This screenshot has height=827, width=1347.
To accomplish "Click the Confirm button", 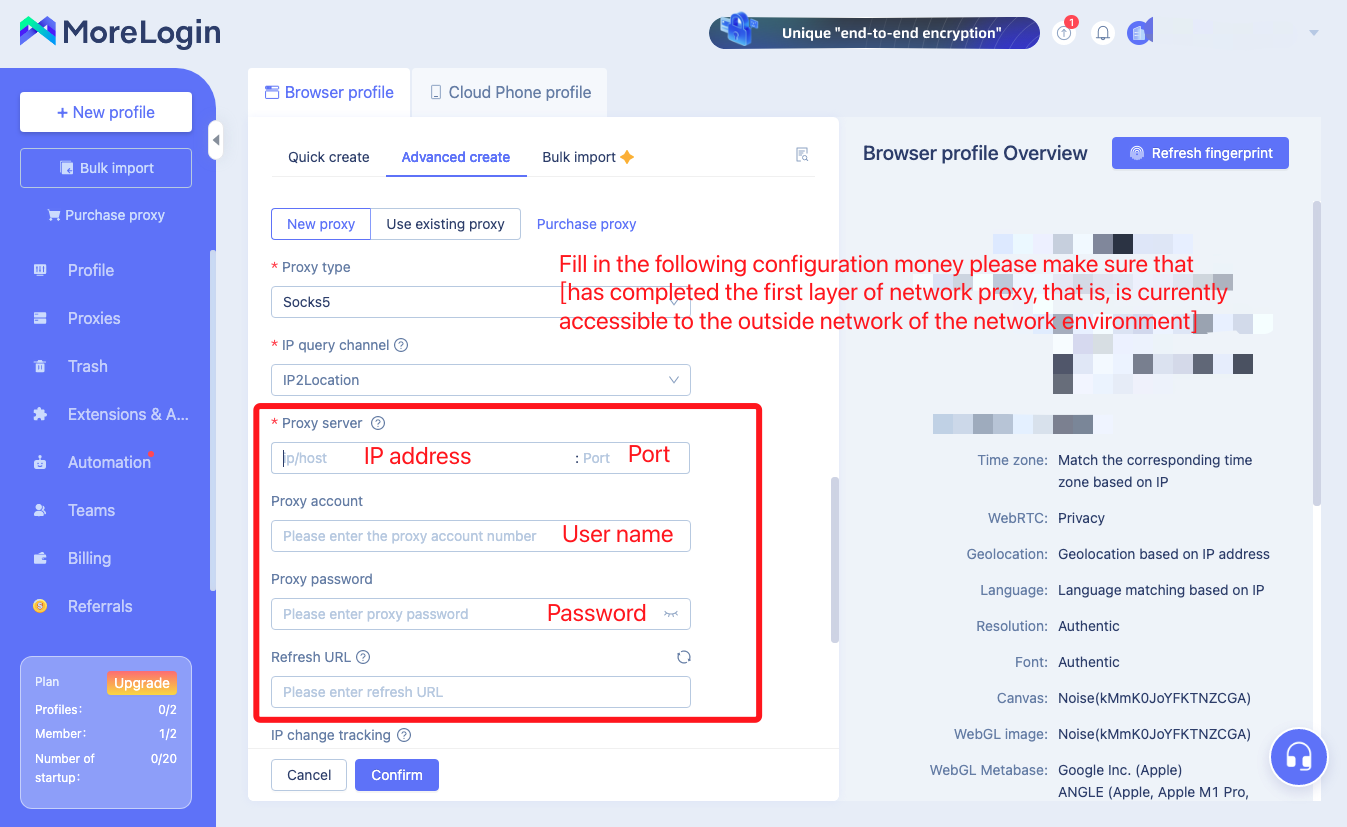I will (x=397, y=775).
